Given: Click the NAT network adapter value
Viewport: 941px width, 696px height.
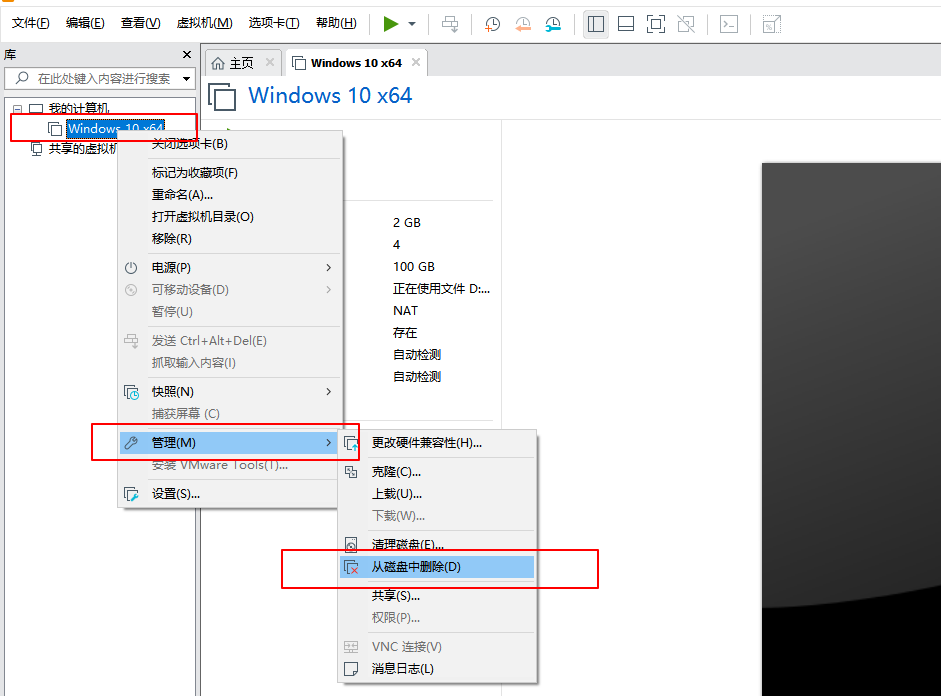Looking at the screenshot, I should point(406,311).
